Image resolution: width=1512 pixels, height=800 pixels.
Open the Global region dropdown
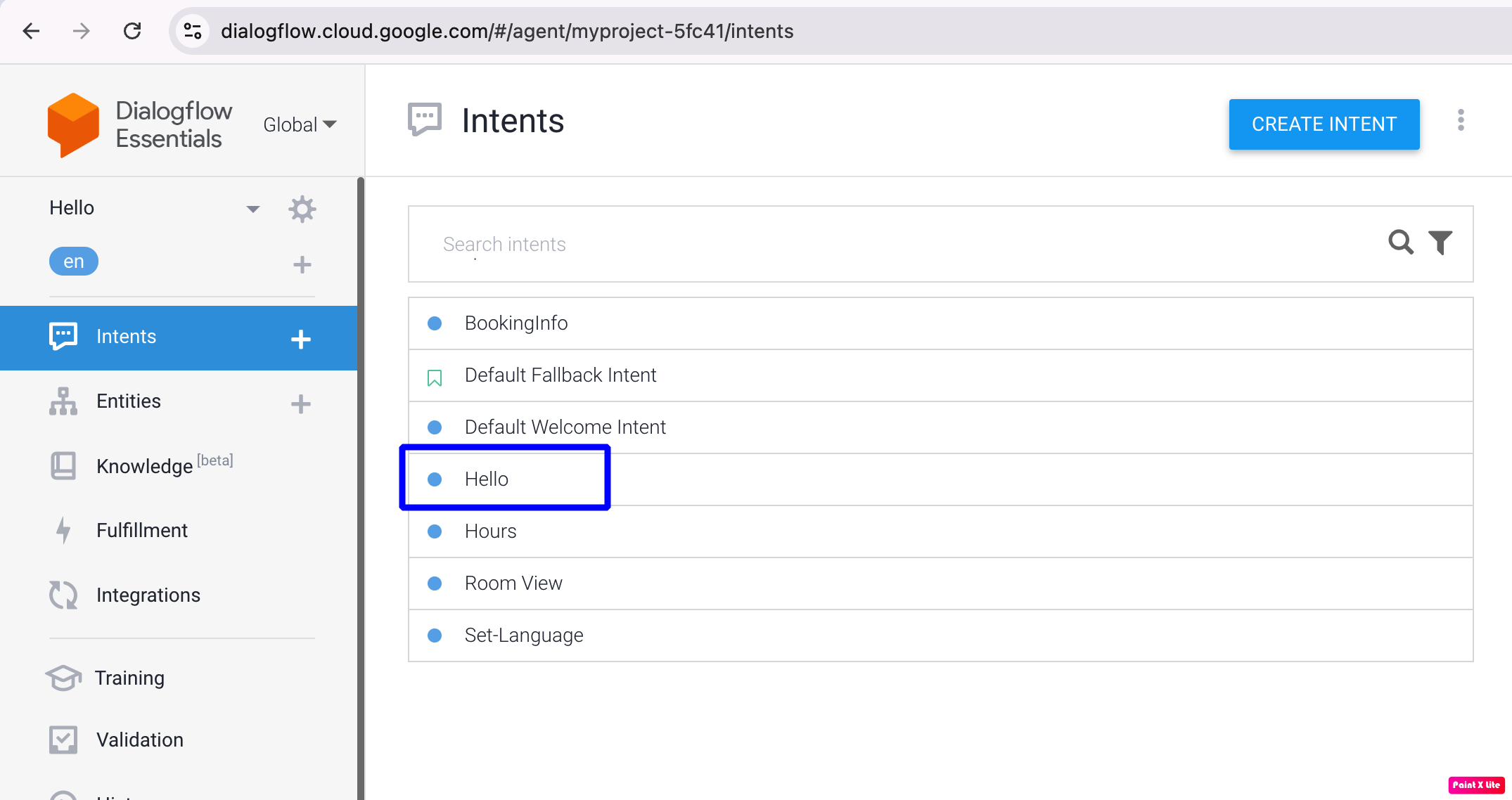[x=300, y=124]
